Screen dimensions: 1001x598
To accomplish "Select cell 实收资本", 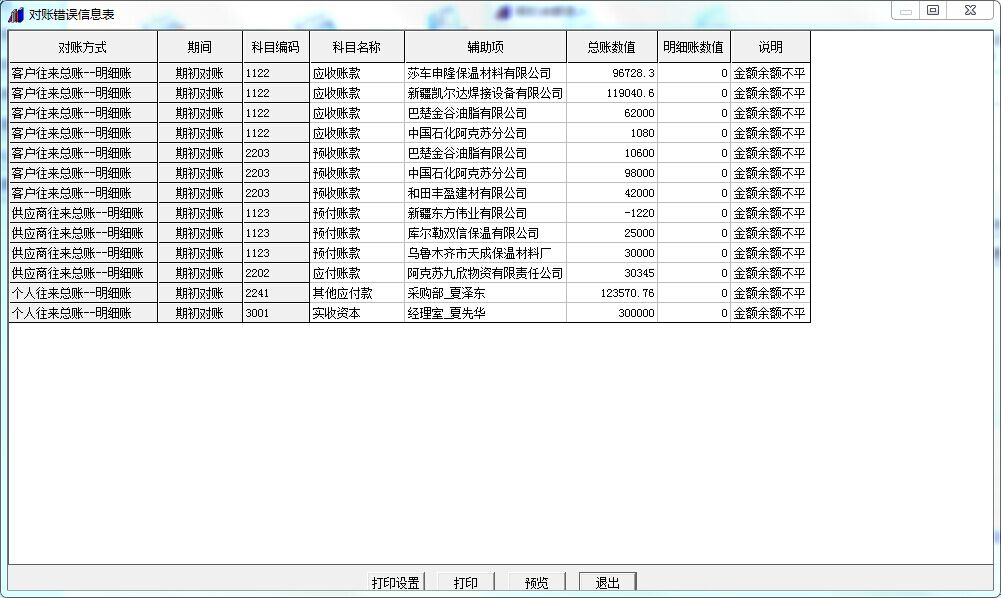I will [357, 313].
